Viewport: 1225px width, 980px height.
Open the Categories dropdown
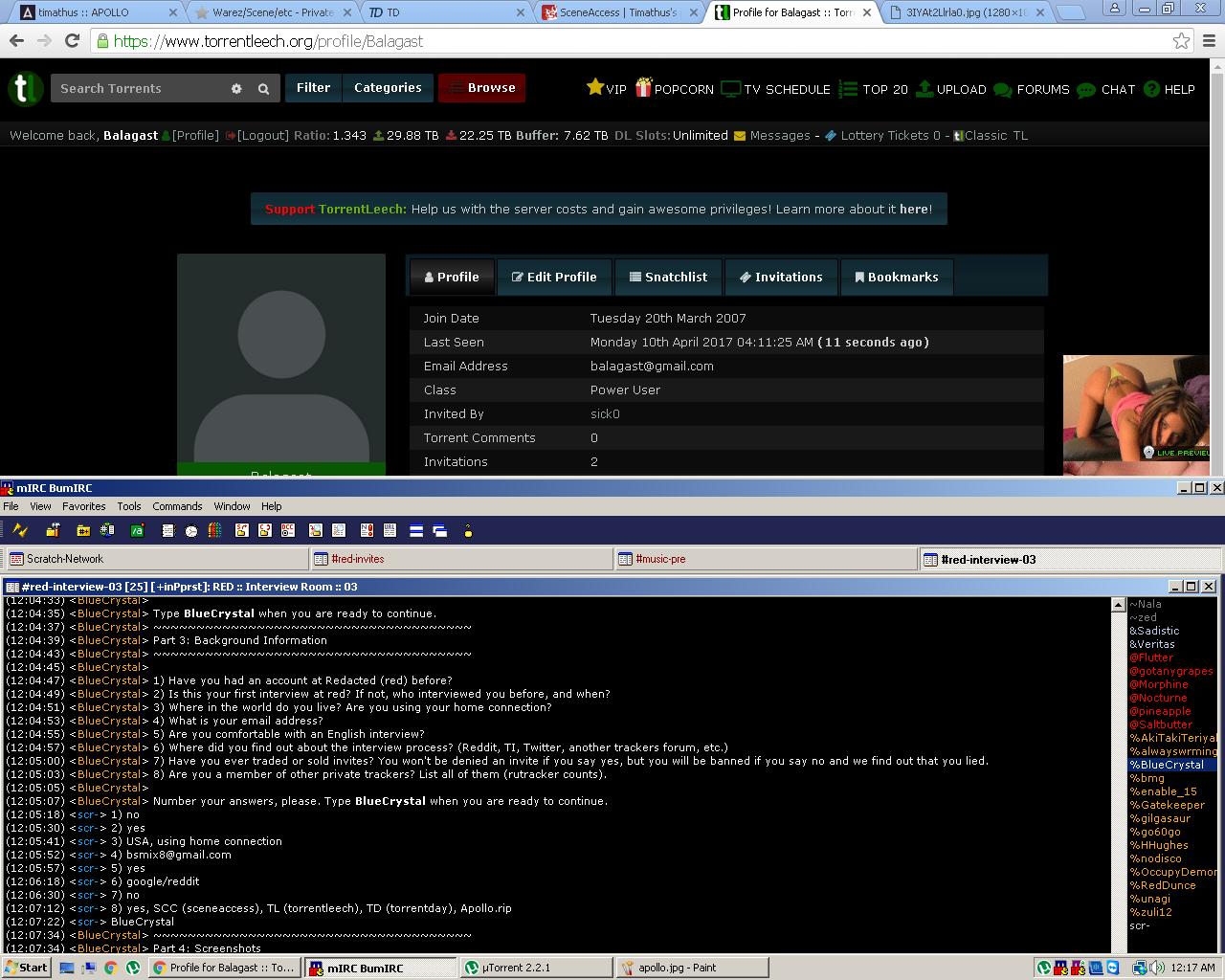click(388, 88)
